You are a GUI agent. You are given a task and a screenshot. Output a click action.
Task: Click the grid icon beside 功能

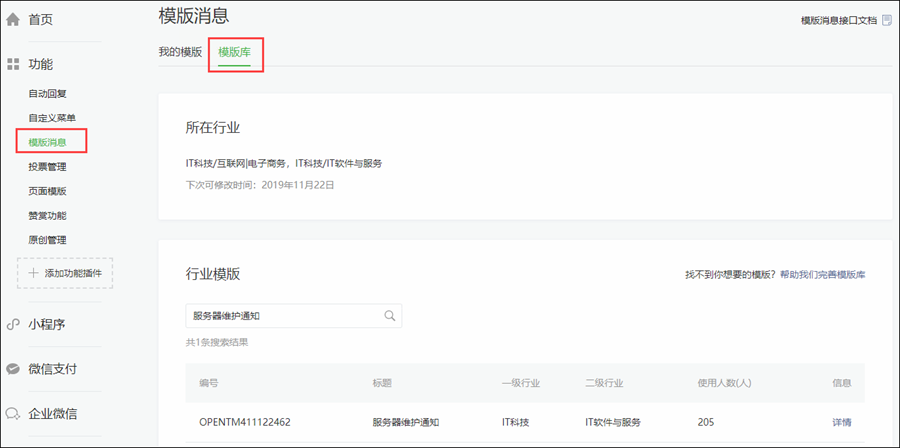click(x=13, y=64)
